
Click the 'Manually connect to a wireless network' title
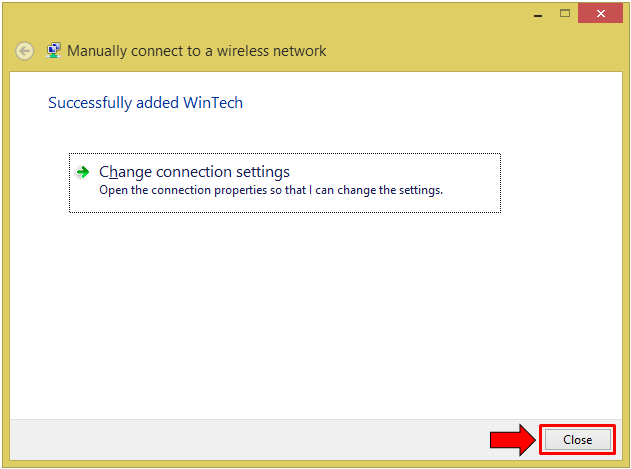point(196,51)
